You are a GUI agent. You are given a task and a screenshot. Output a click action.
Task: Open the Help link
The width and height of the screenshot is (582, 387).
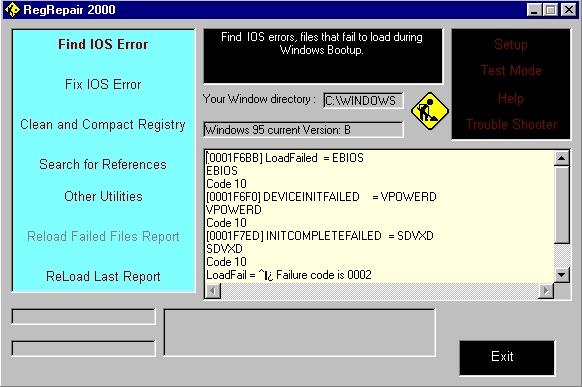pos(511,98)
